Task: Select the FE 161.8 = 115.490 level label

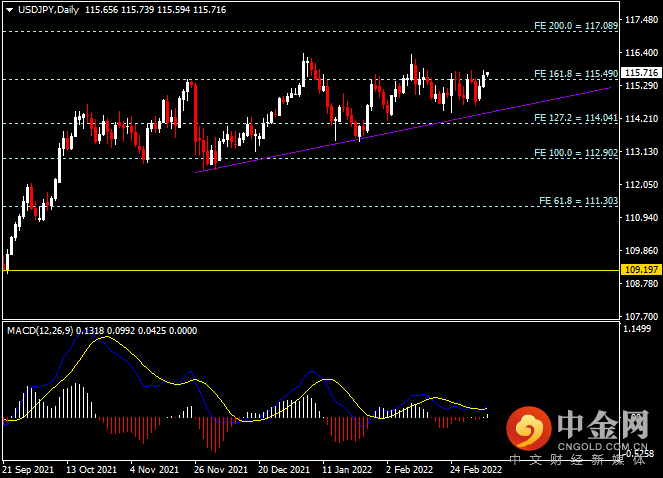Action: [575, 74]
